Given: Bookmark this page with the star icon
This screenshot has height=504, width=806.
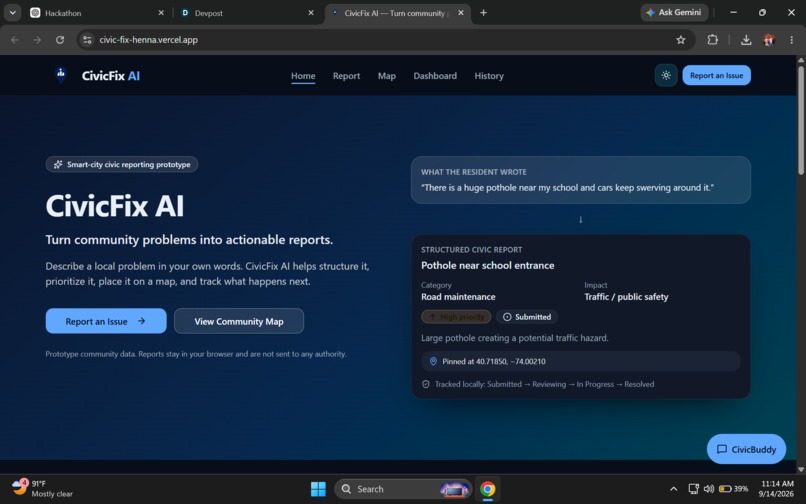Looking at the screenshot, I should point(681,40).
